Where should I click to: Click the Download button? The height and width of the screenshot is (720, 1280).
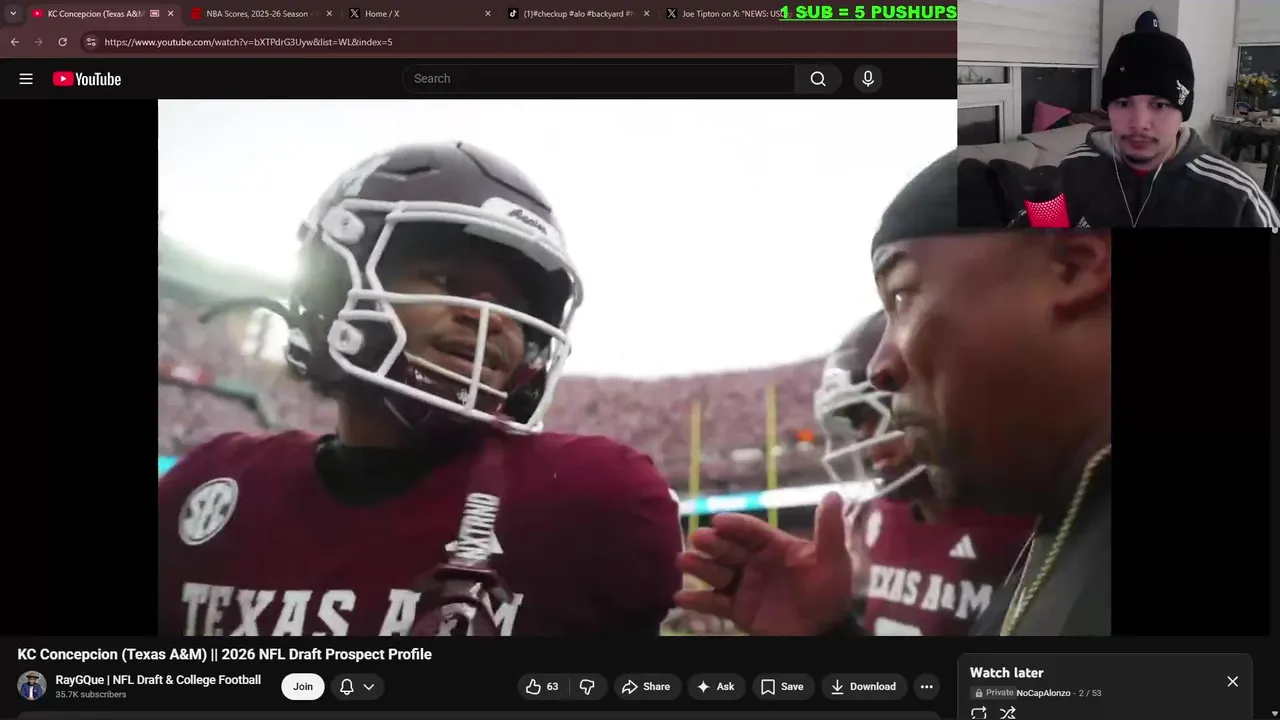863,686
